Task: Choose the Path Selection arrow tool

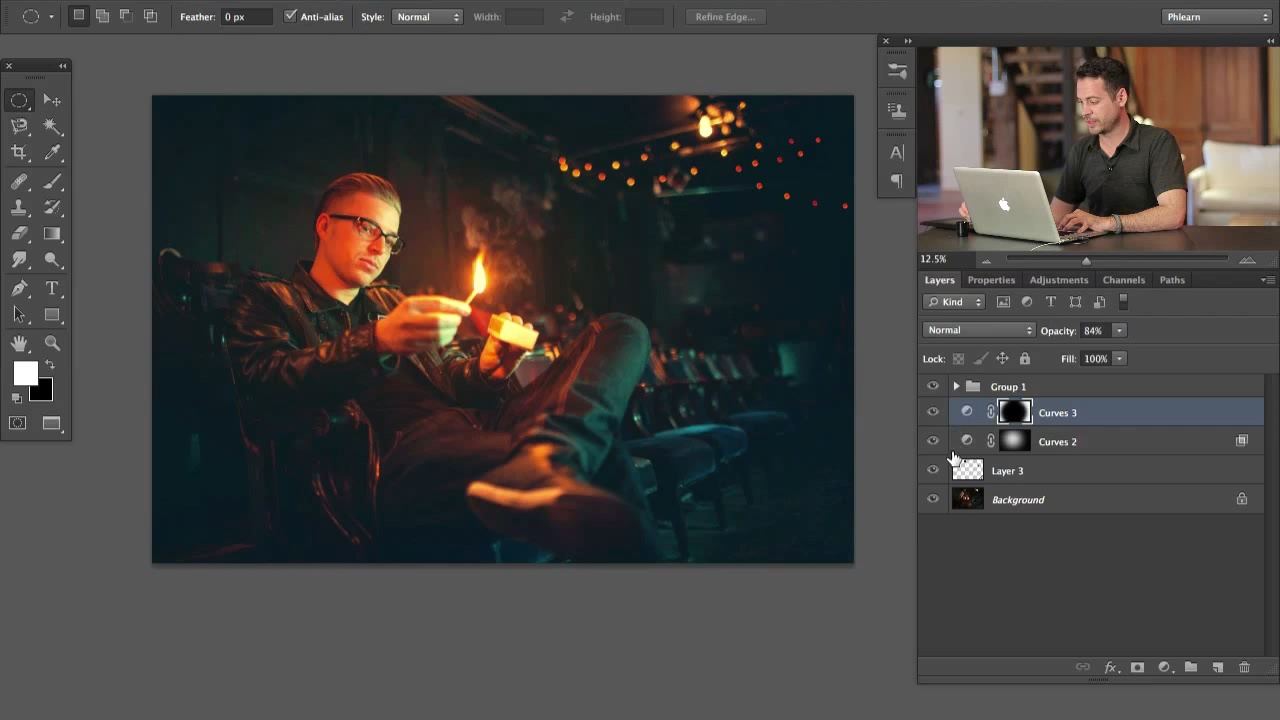Action: 19,315
